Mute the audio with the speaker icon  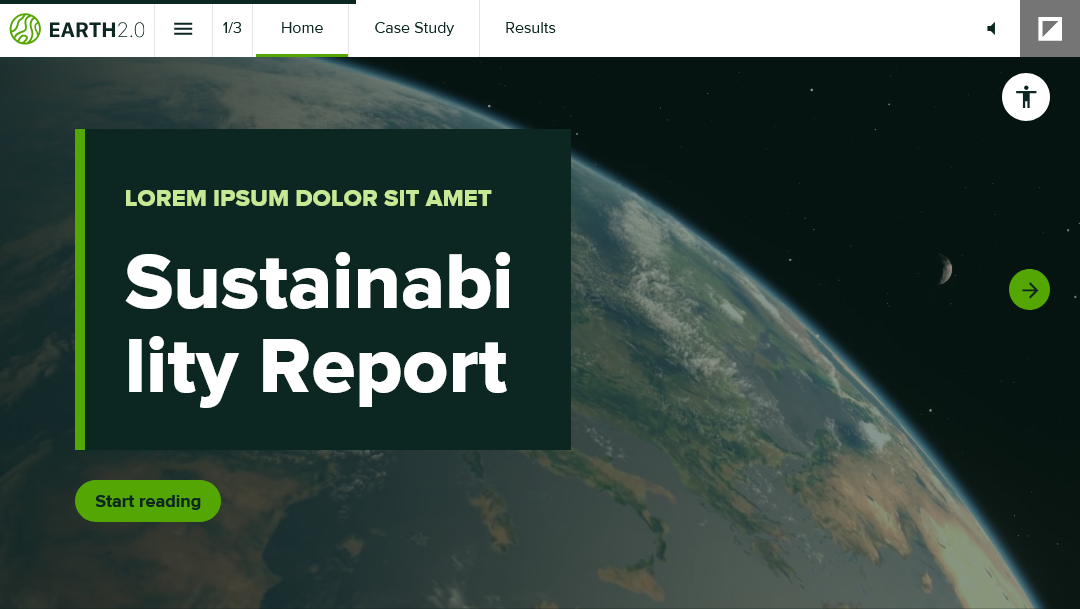pos(991,29)
